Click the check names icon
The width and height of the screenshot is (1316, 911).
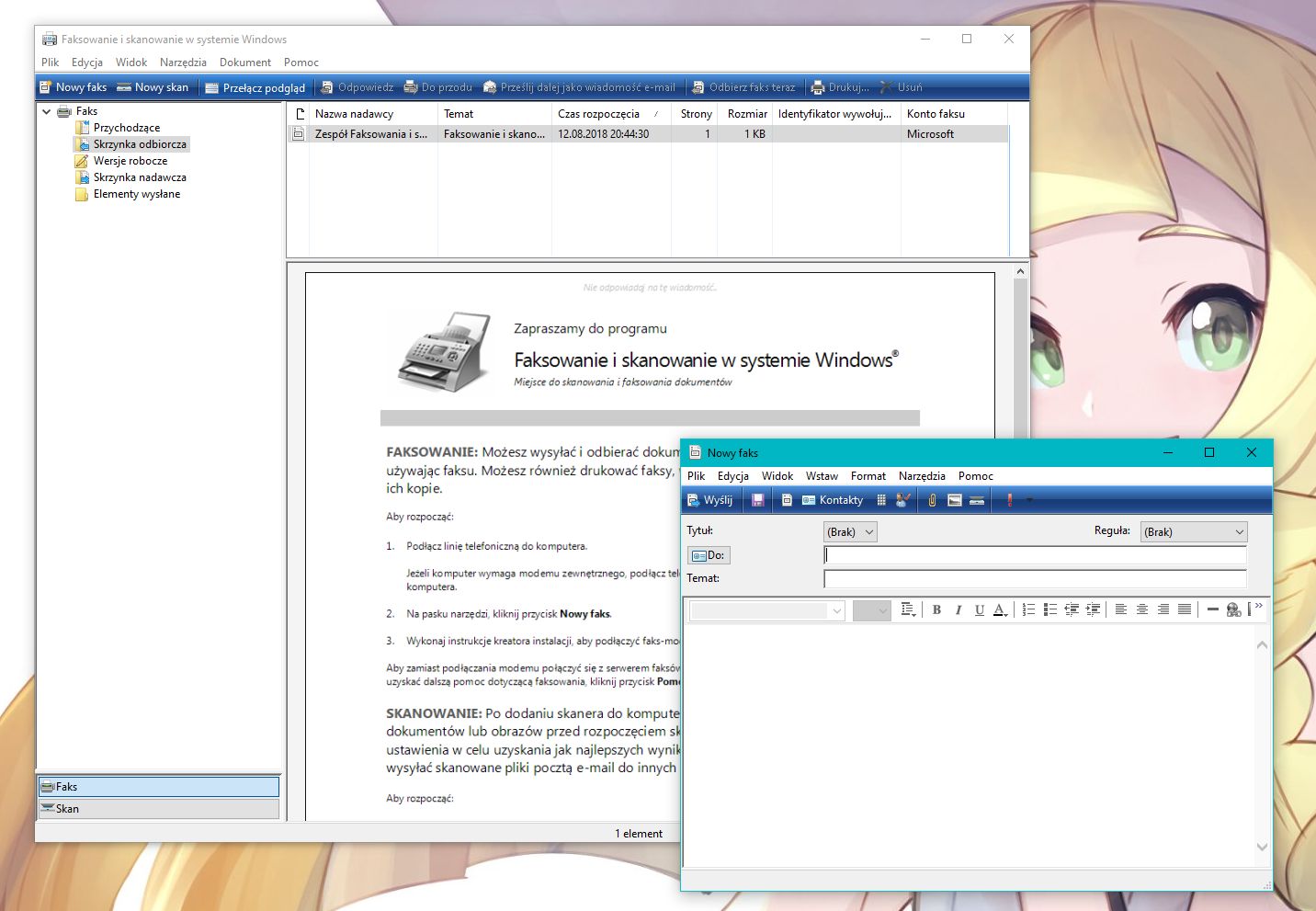pos(903,500)
